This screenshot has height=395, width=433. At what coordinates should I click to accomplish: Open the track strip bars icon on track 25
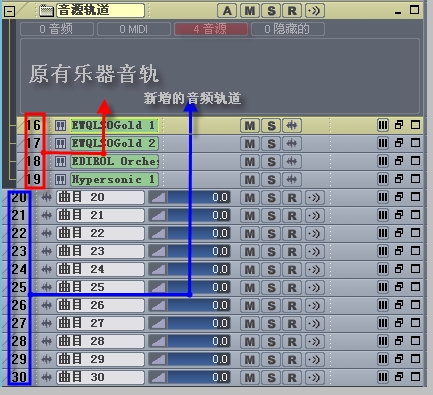(383, 287)
